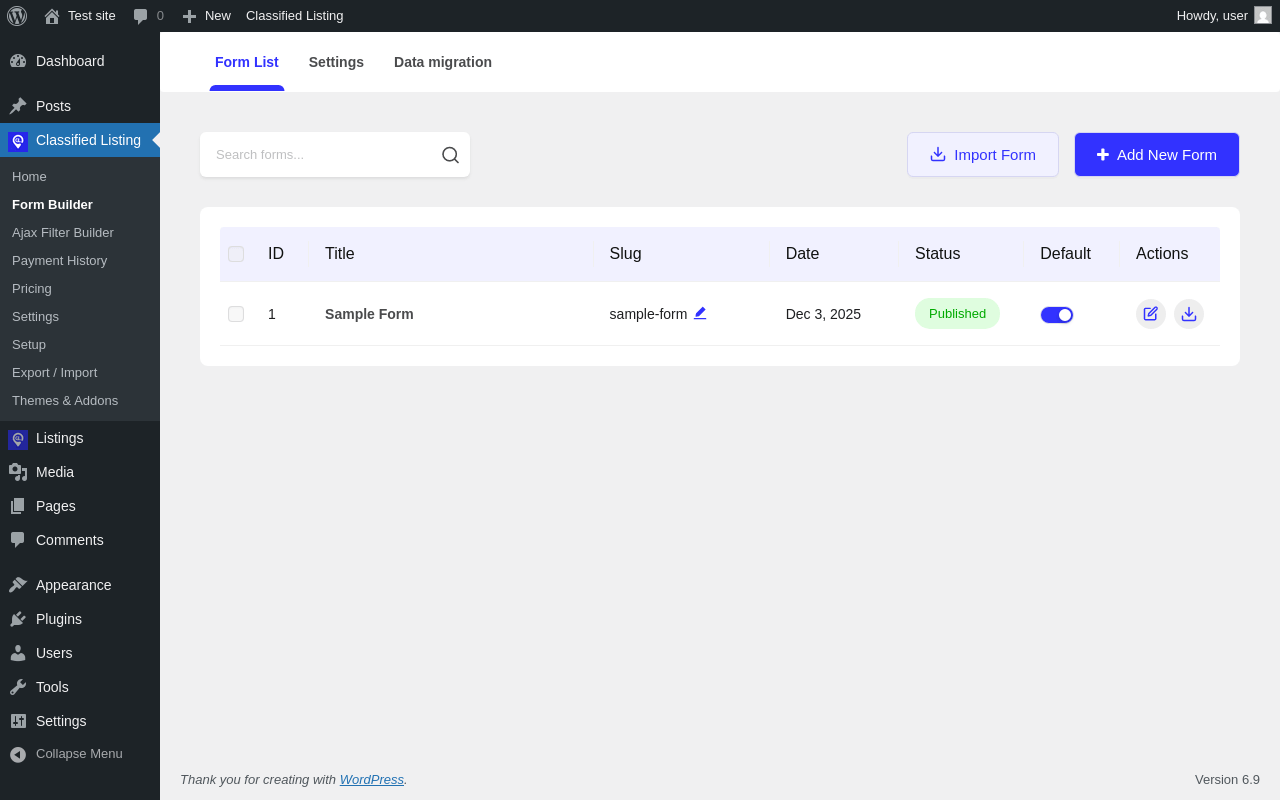Click the Import Form button
The image size is (1280, 800).
point(982,155)
